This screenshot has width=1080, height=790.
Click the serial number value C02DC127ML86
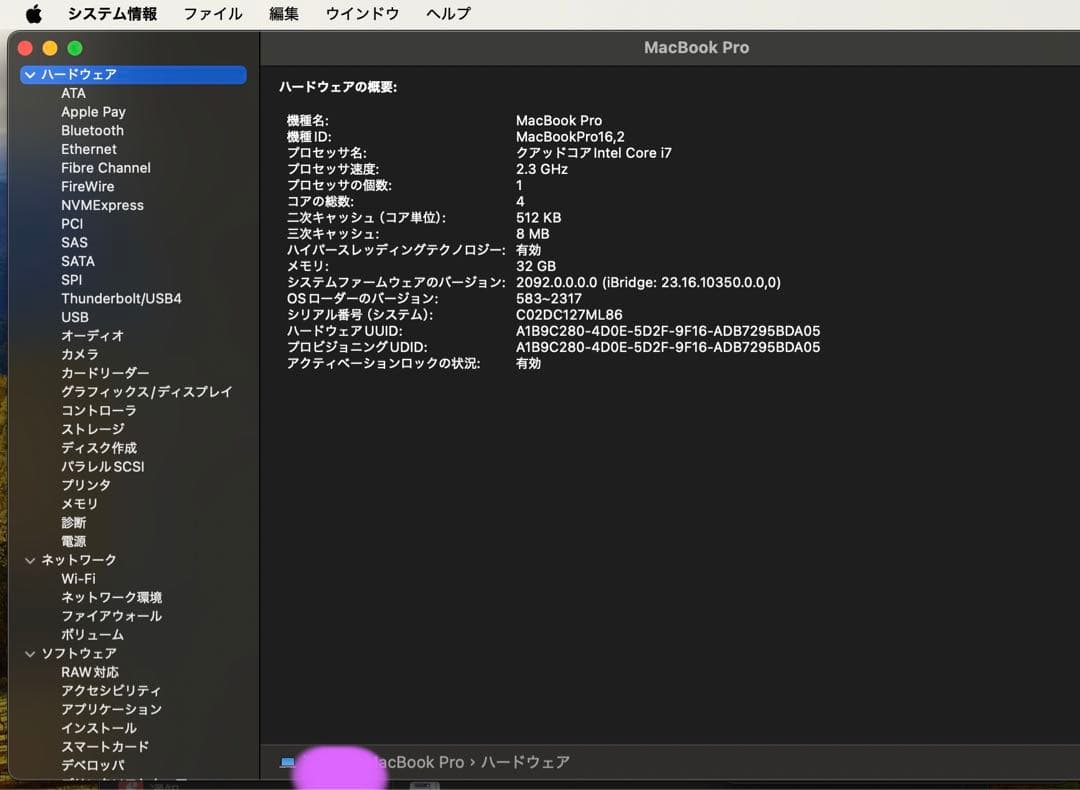pyautogui.click(x=569, y=315)
